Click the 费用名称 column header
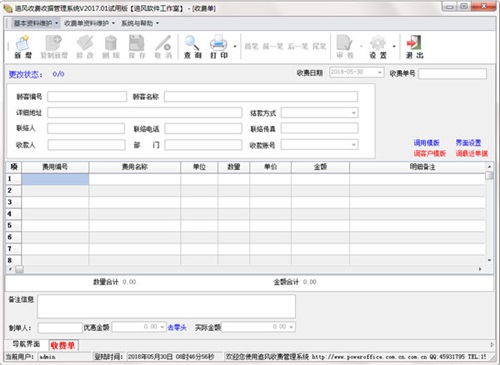This screenshot has height=365, width=500. pyautogui.click(x=135, y=167)
